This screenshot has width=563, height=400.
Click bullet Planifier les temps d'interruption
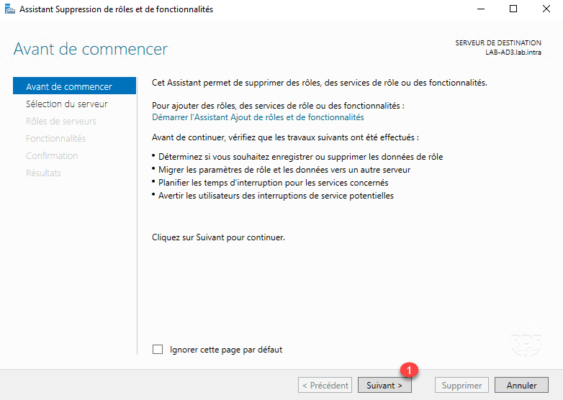[x=273, y=182]
